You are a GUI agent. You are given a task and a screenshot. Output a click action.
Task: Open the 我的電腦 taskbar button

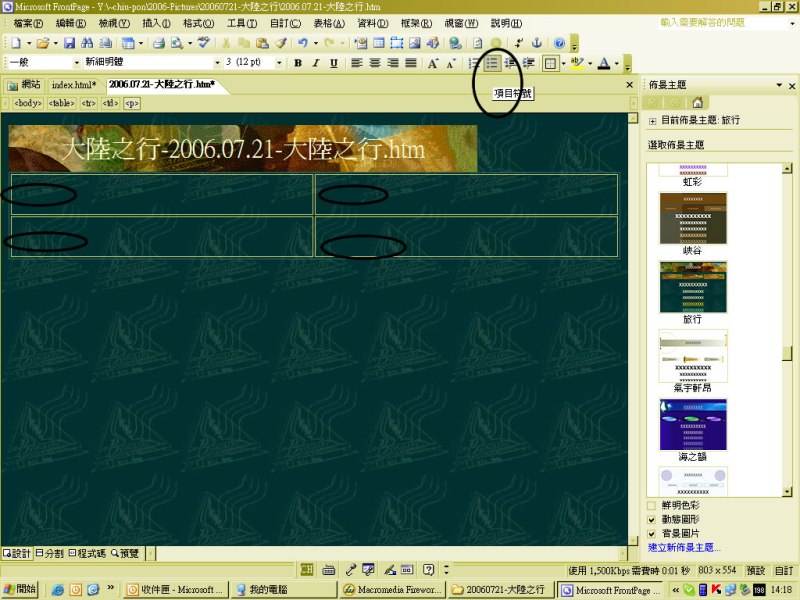pos(283,590)
